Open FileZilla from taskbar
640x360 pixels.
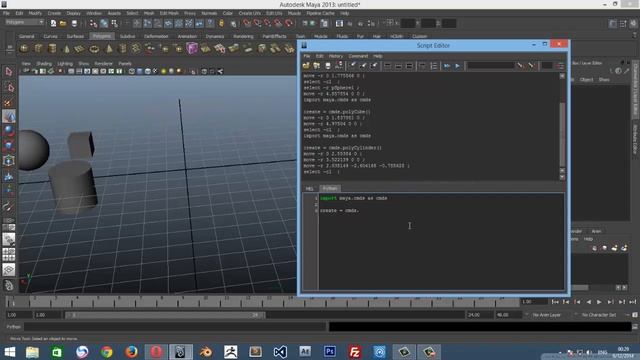pyautogui.click(x=355, y=351)
